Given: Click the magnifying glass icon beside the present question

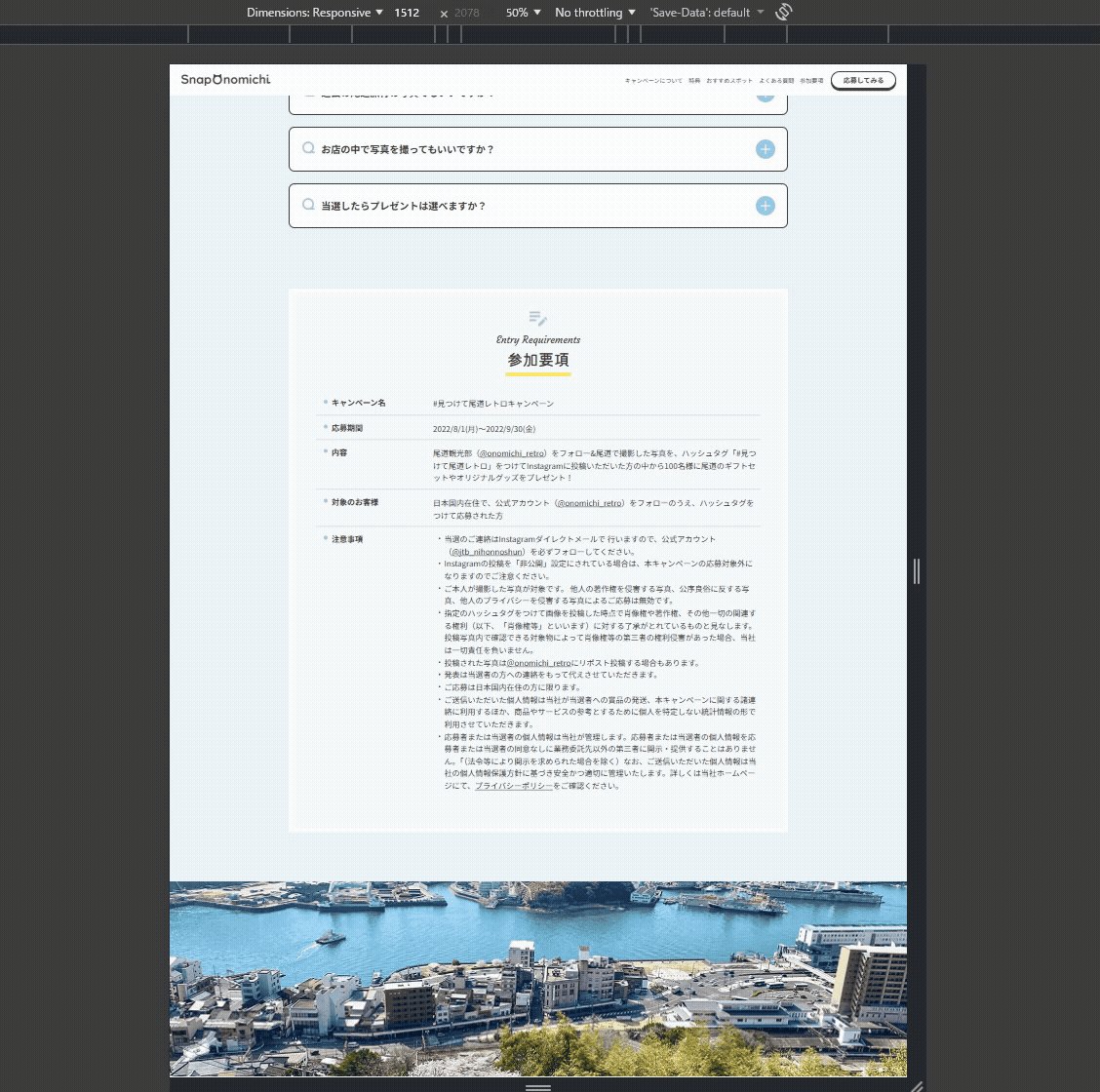Looking at the screenshot, I should pyautogui.click(x=307, y=206).
